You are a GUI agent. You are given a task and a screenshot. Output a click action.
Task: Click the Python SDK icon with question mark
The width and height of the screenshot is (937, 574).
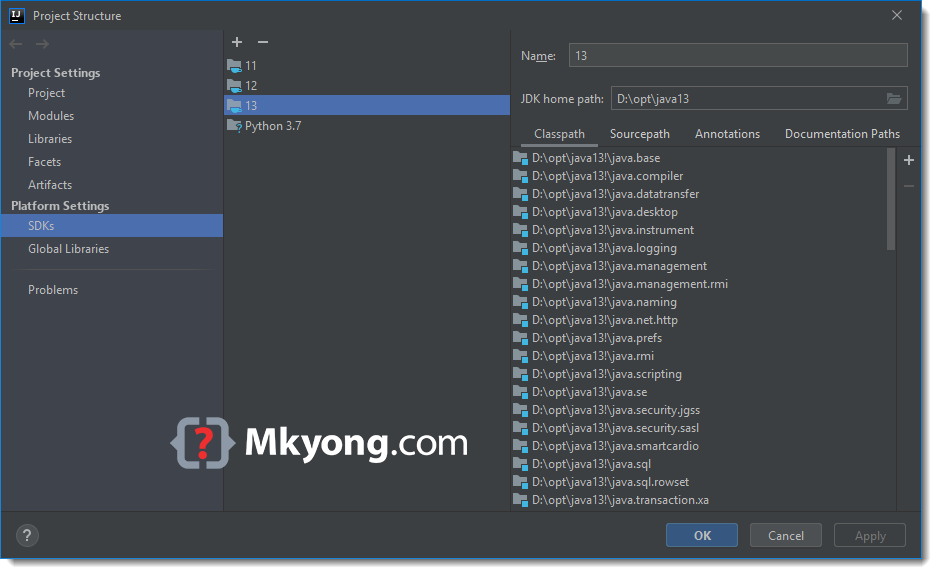point(234,126)
